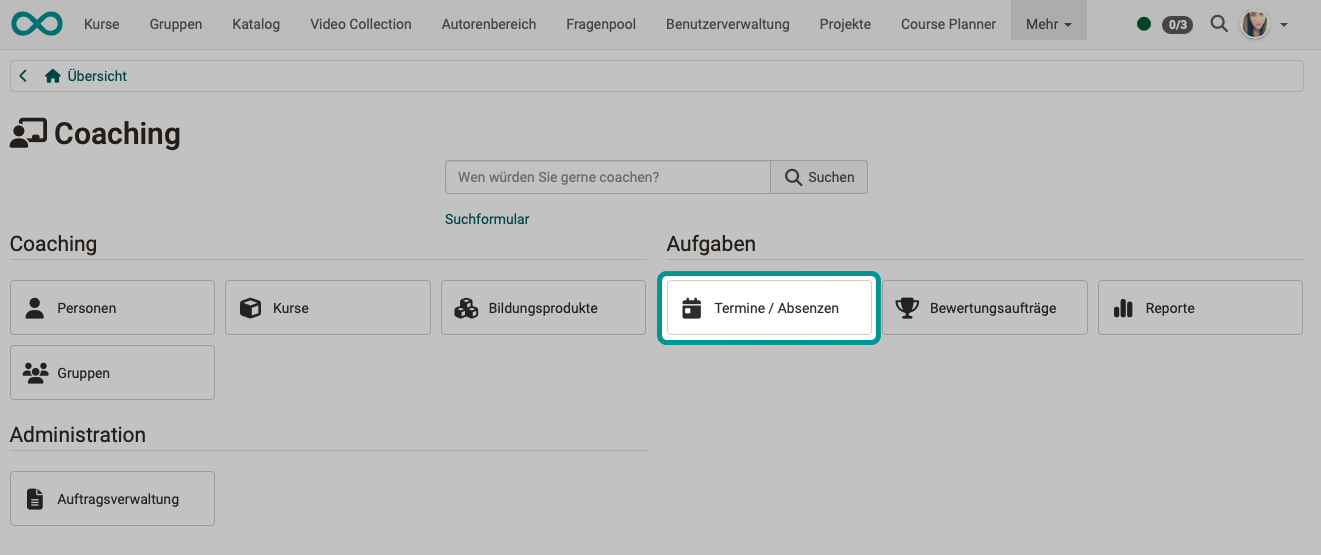Click the OpenOlat infinity logo

37,23
